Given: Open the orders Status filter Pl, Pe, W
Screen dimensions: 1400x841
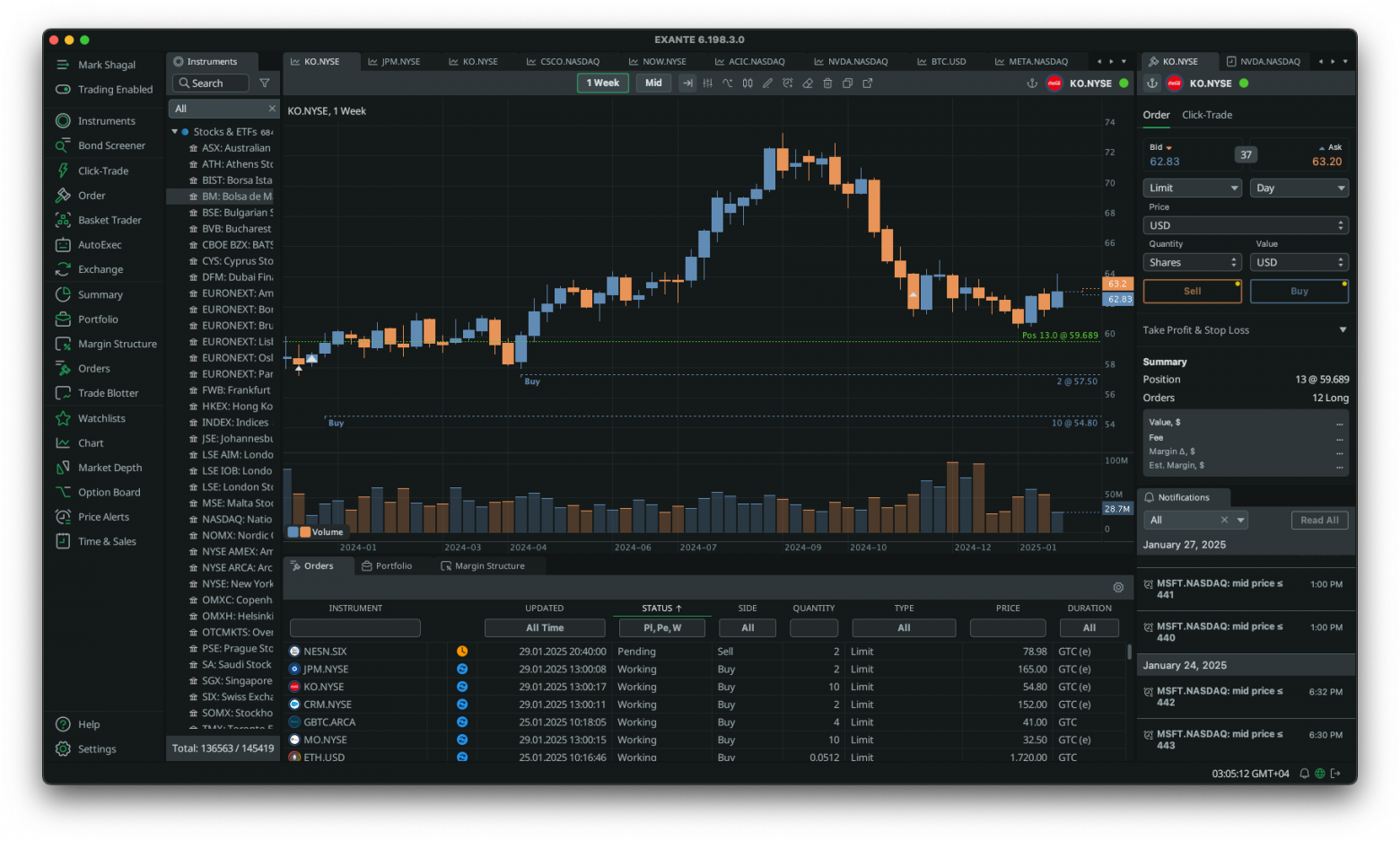Looking at the screenshot, I should click(661, 628).
